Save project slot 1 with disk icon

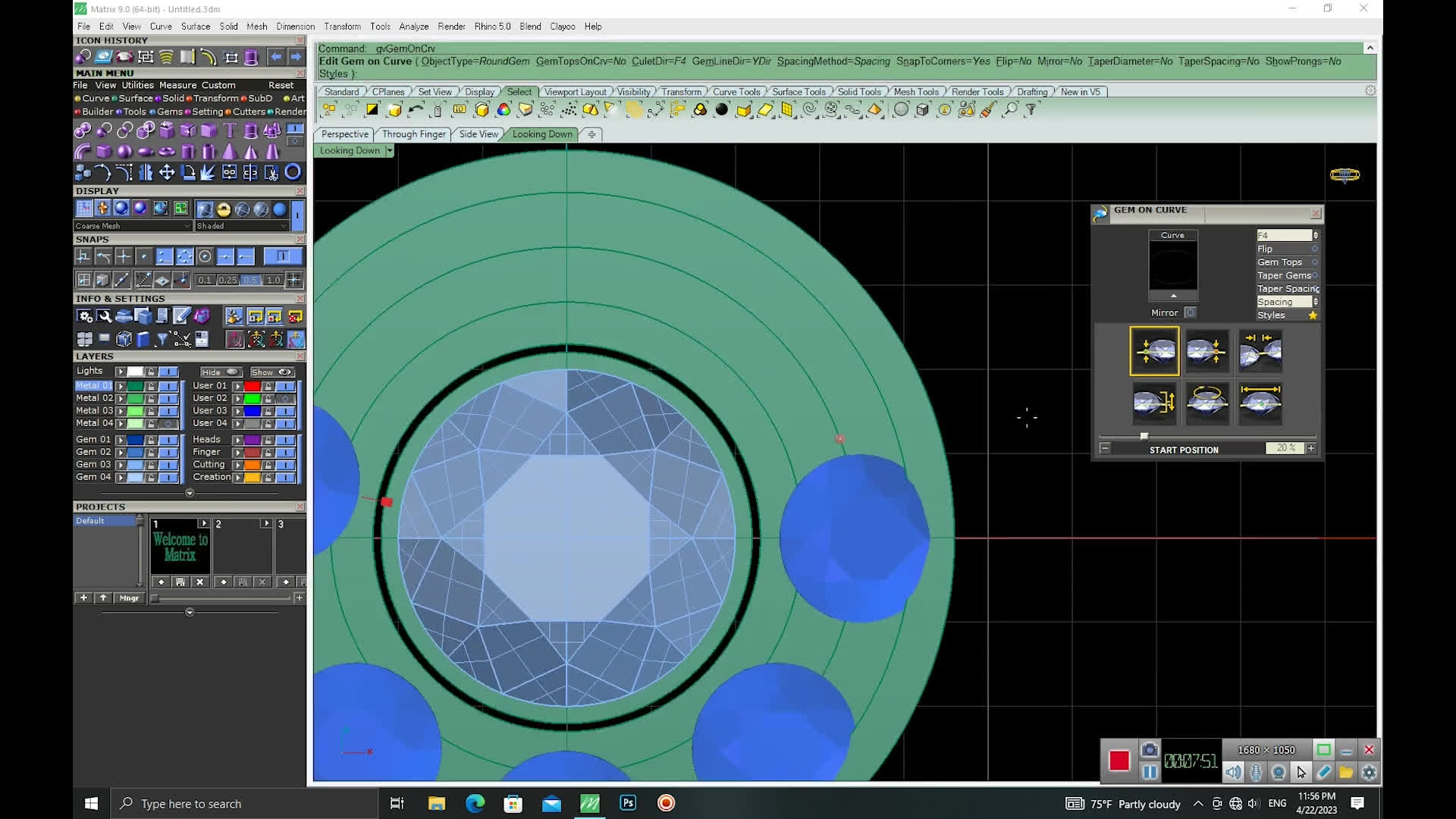pos(180,582)
